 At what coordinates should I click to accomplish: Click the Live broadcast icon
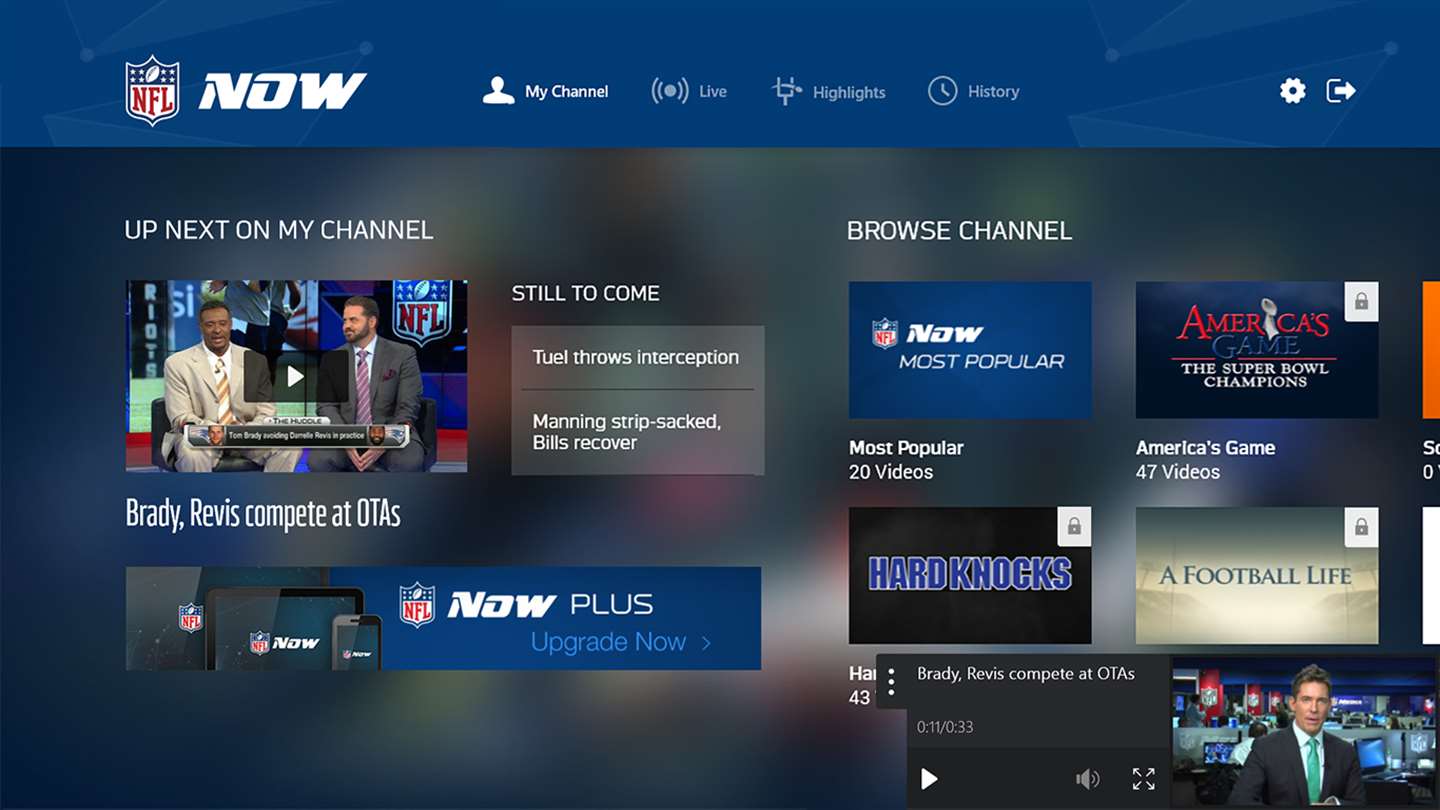[670, 91]
